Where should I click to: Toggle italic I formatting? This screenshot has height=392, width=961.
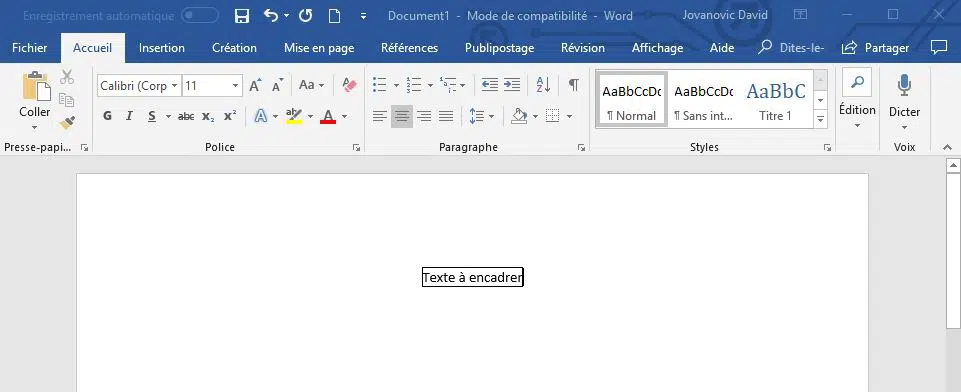pos(129,116)
